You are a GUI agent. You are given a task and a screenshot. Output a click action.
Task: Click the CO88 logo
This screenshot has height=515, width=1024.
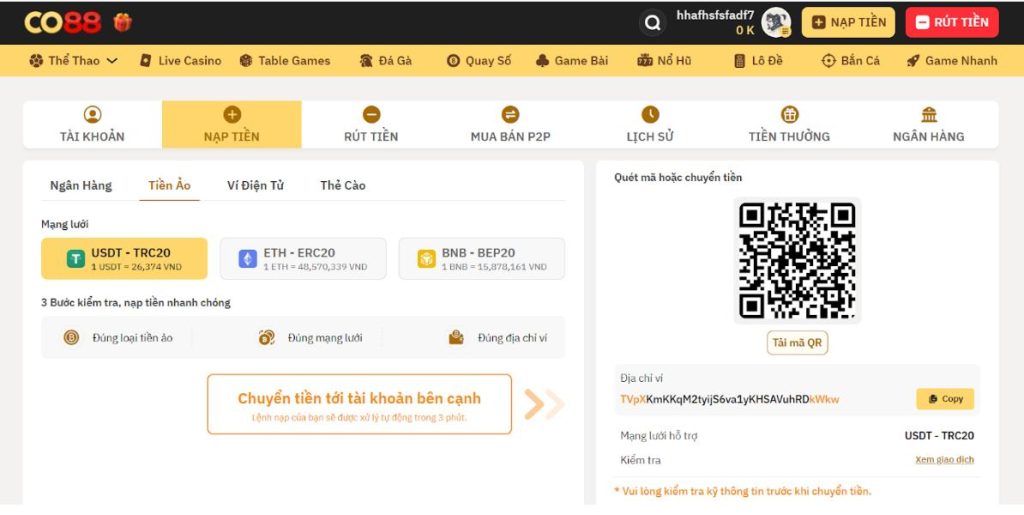tap(63, 23)
